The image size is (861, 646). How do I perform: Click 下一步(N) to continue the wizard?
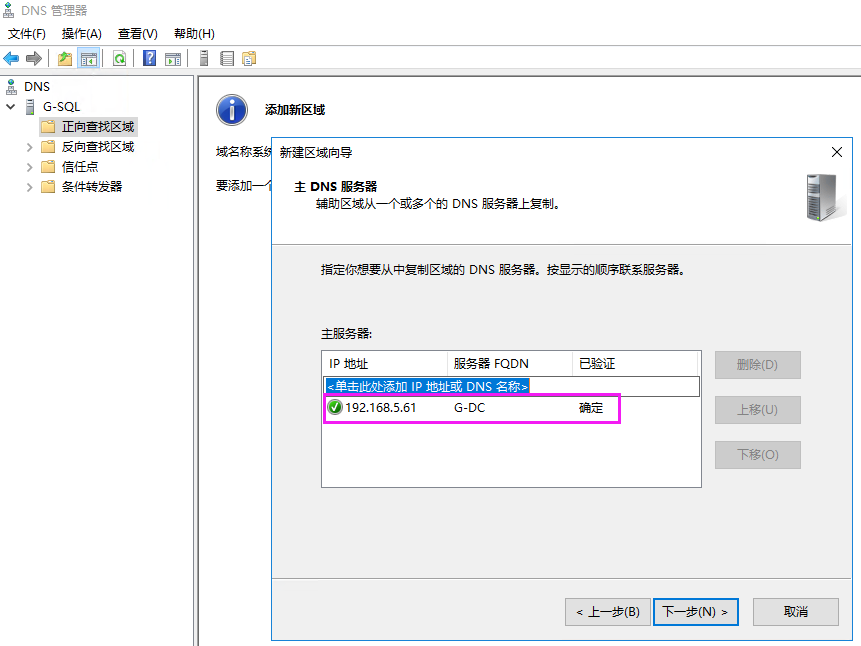pyautogui.click(x=695, y=612)
